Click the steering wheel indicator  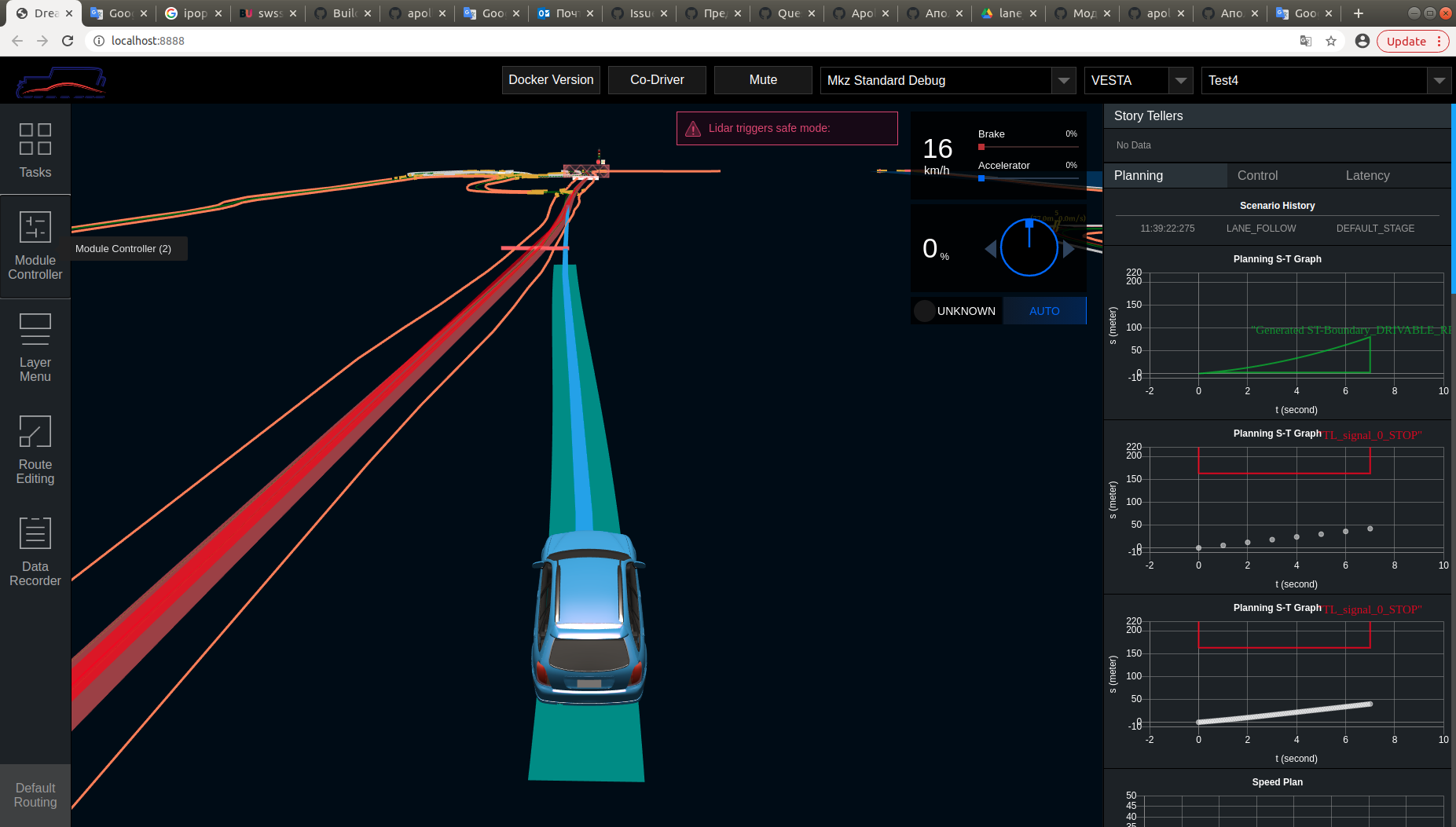click(1029, 247)
